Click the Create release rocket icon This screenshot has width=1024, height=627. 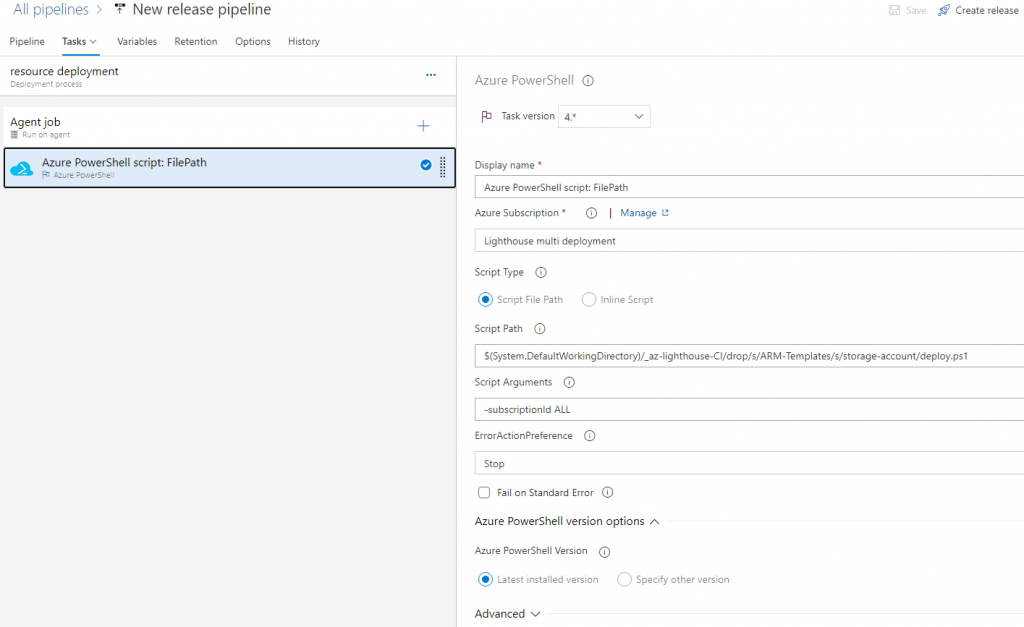coord(944,10)
